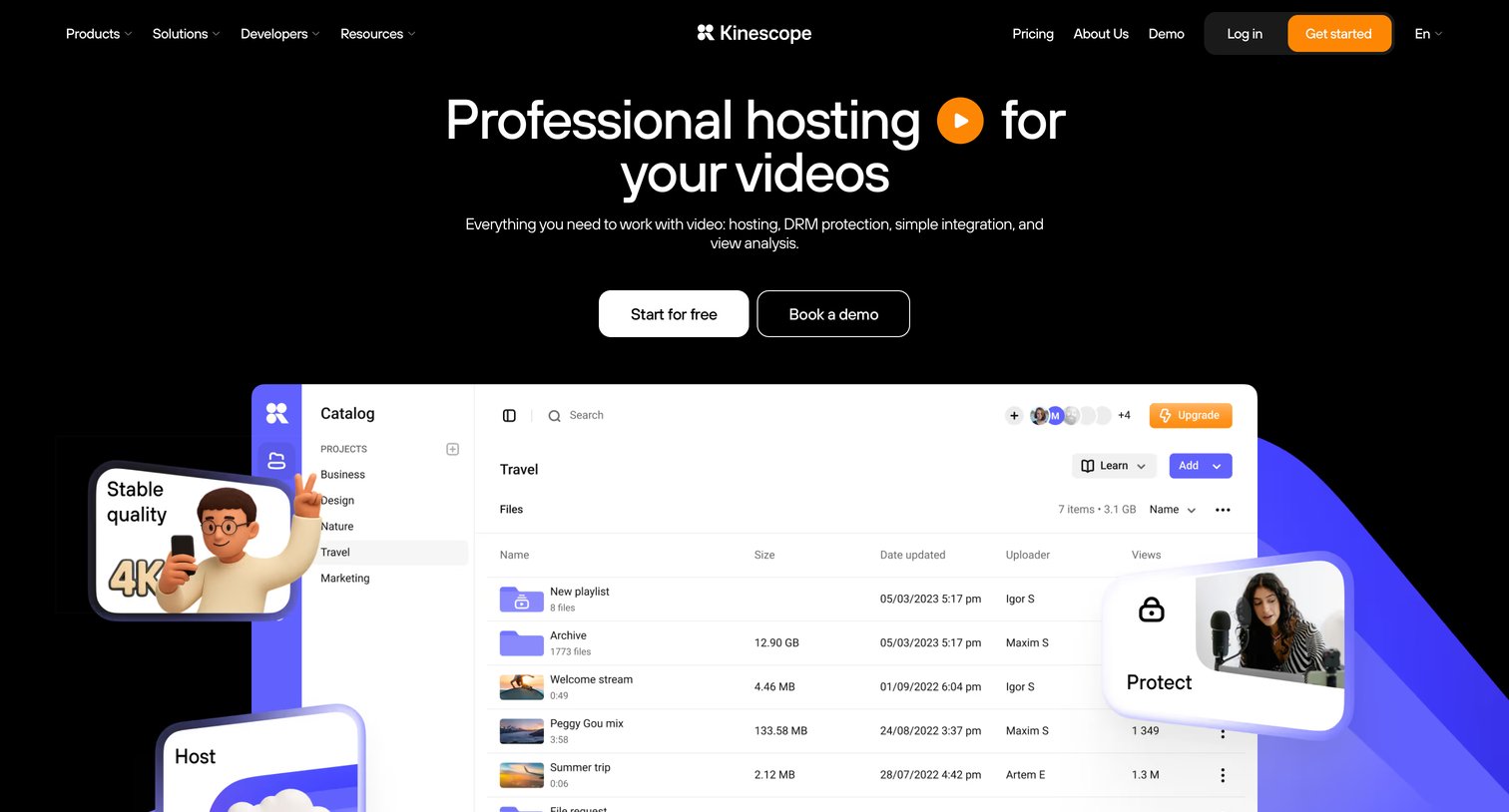Expand the Products menu
The image size is (1509, 812).
tap(98, 34)
